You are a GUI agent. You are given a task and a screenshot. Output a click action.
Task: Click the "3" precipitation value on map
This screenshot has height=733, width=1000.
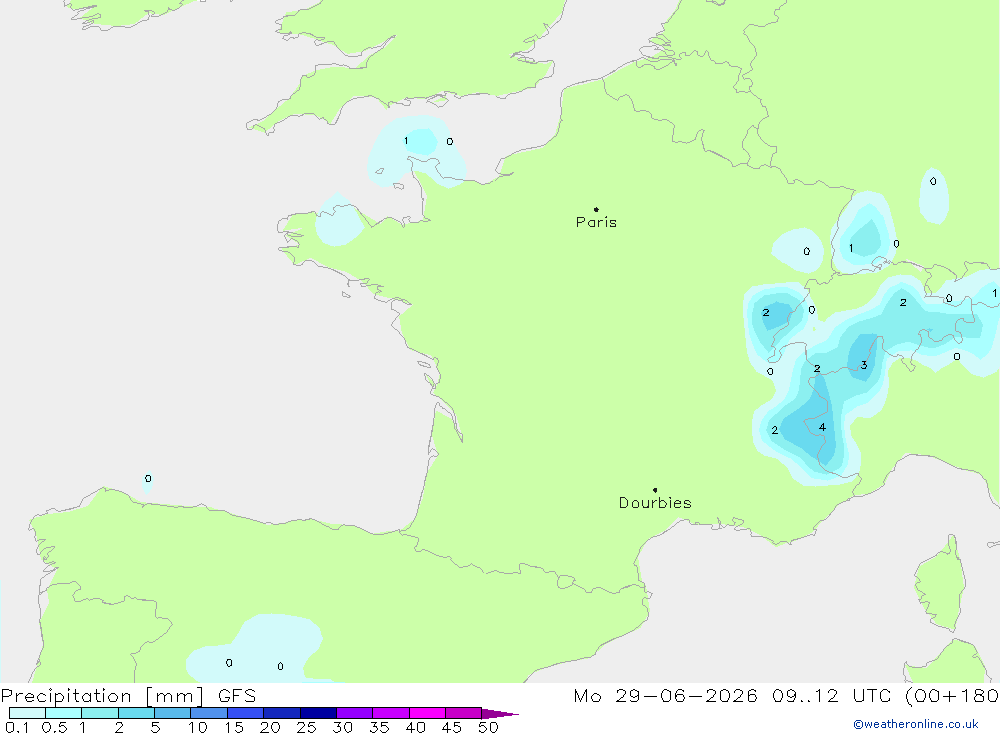[x=864, y=365]
